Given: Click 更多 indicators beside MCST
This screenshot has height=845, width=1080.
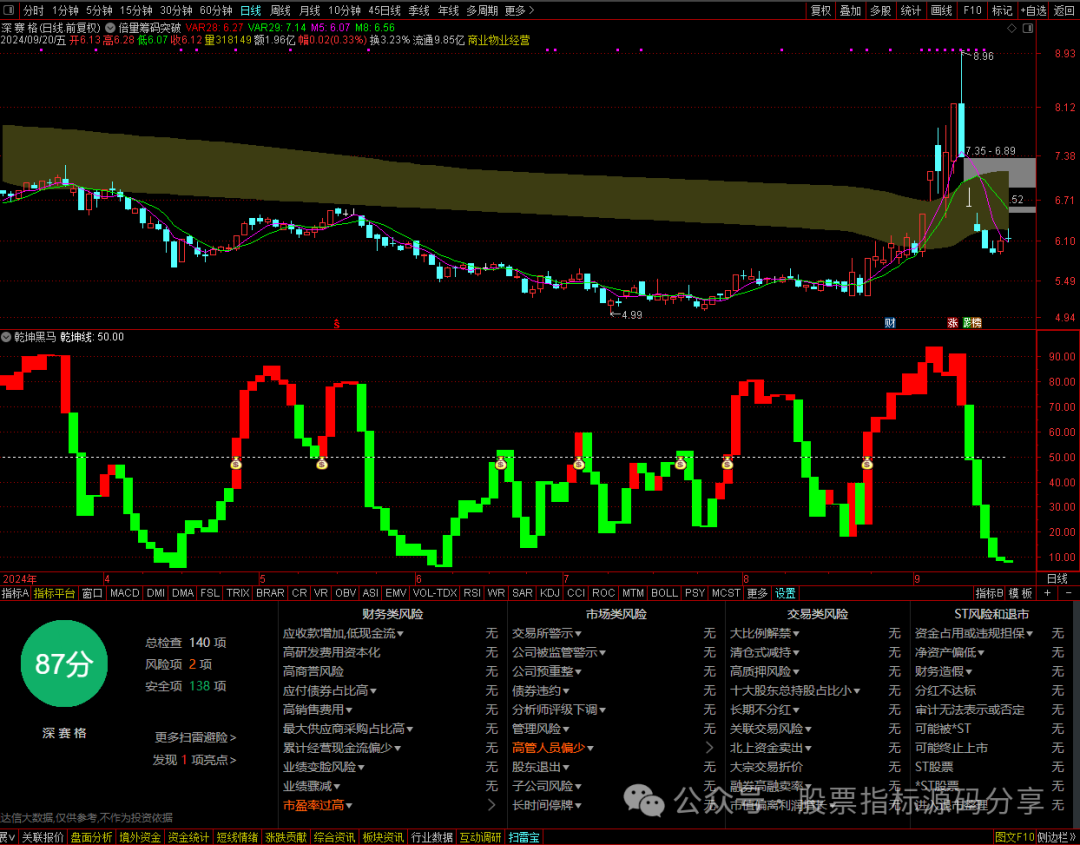Looking at the screenshot, I should pyautogui.click(x=757, y=593).
